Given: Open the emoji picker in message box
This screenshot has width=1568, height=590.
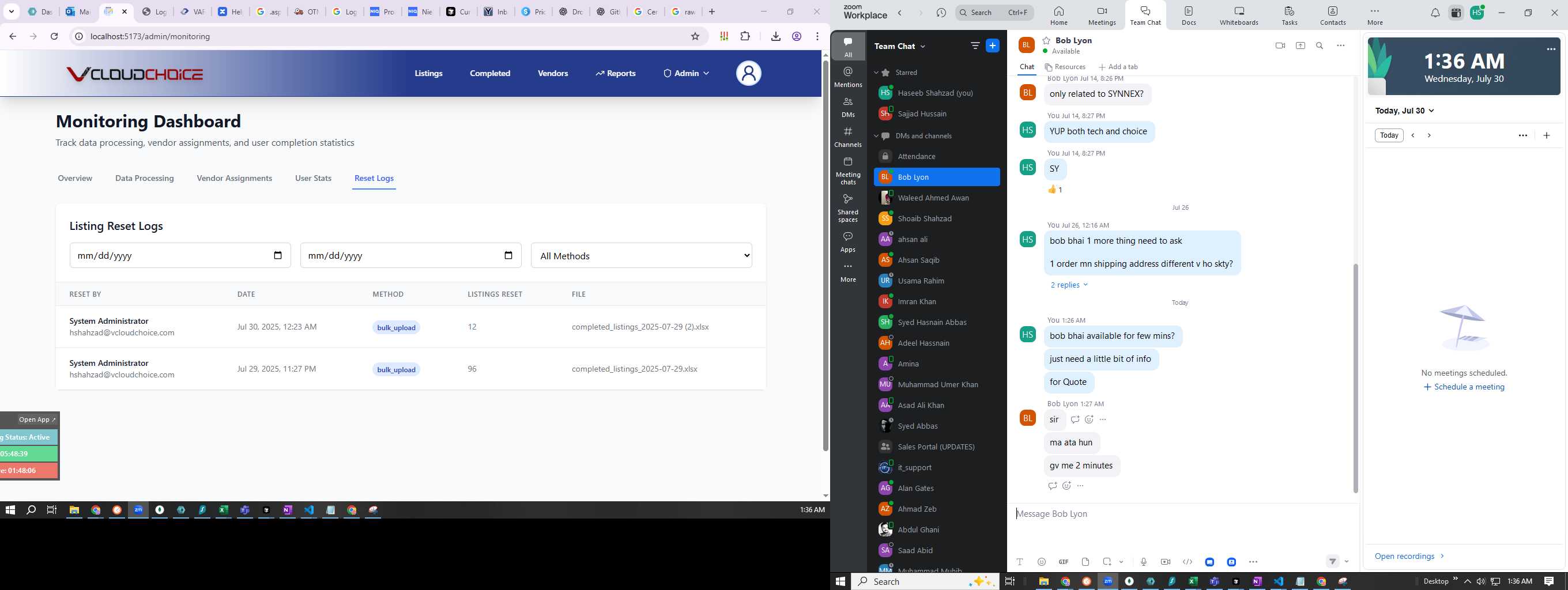Looking at the screenshot, I should [x=1042, y=562].
